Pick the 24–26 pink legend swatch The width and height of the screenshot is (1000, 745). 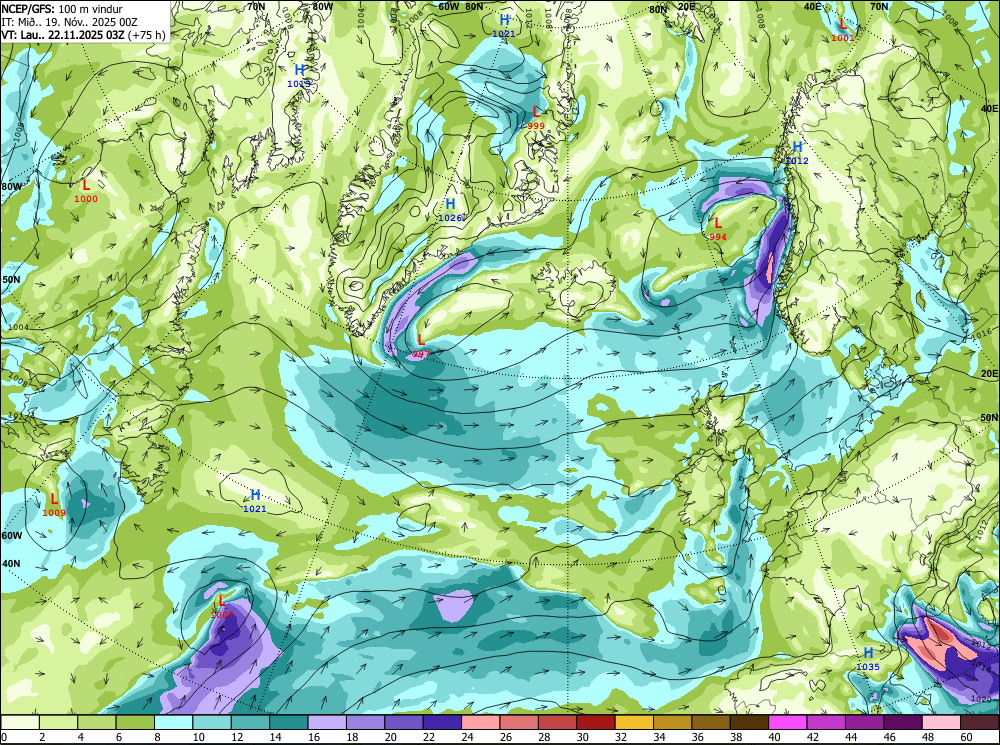click(481, 722)
